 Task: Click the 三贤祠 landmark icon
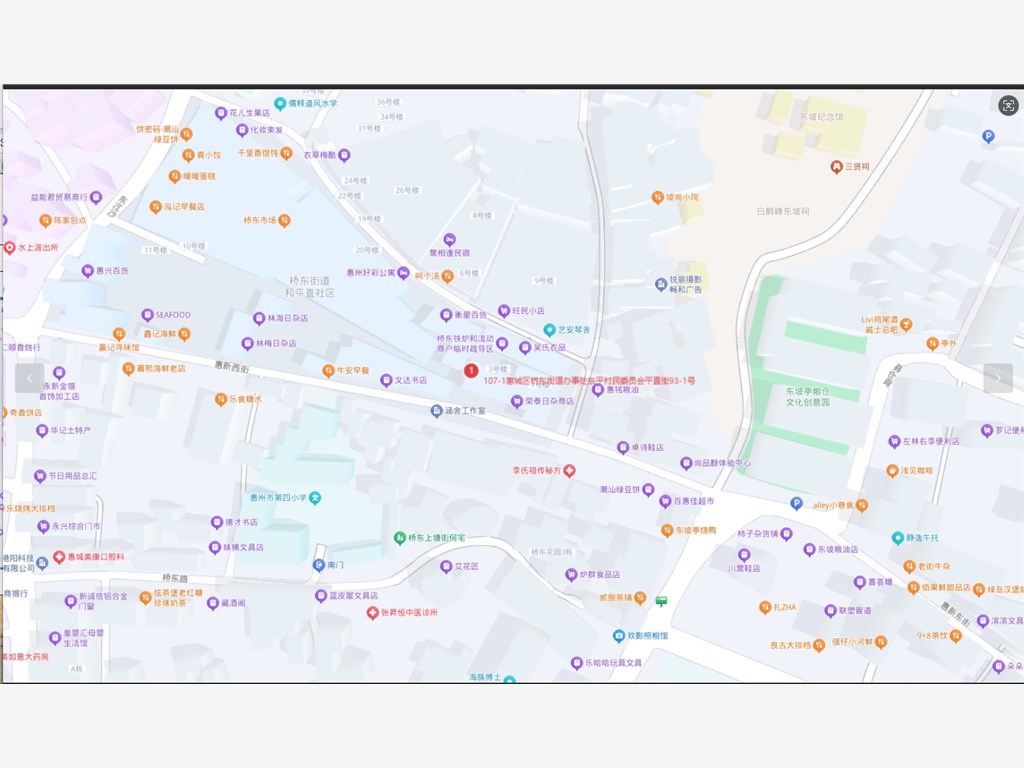(x=836, y=166)
